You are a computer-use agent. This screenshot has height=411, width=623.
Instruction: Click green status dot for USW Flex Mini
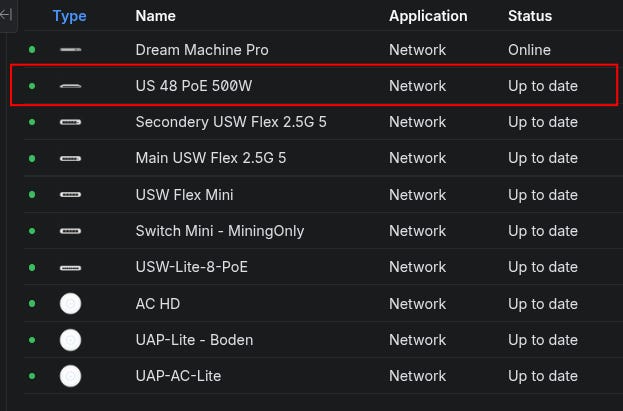(32, 194)
